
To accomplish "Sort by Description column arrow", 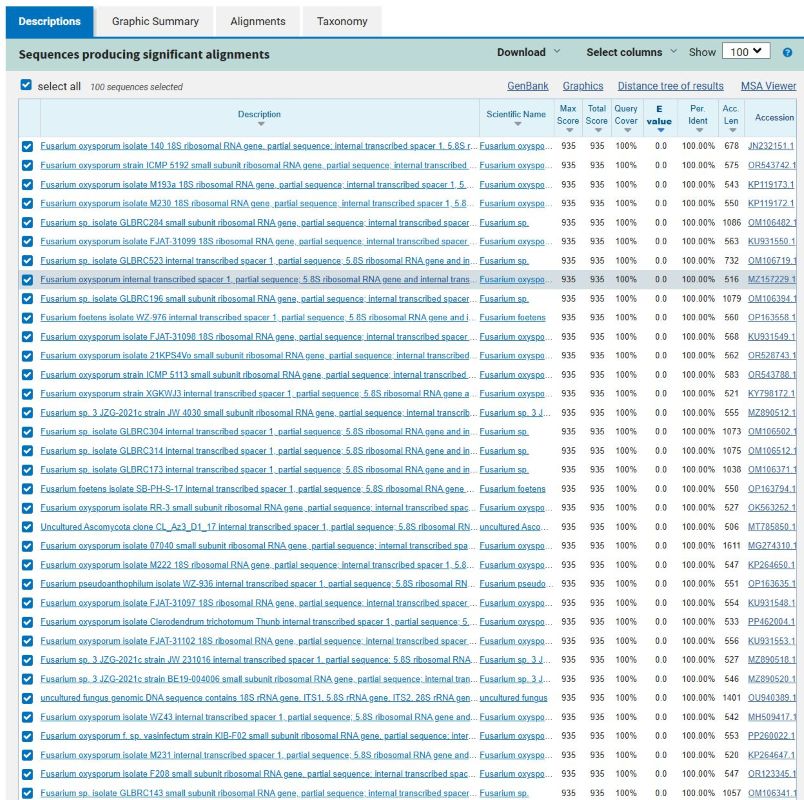I will pyautogui.click(x=260, y=126).
